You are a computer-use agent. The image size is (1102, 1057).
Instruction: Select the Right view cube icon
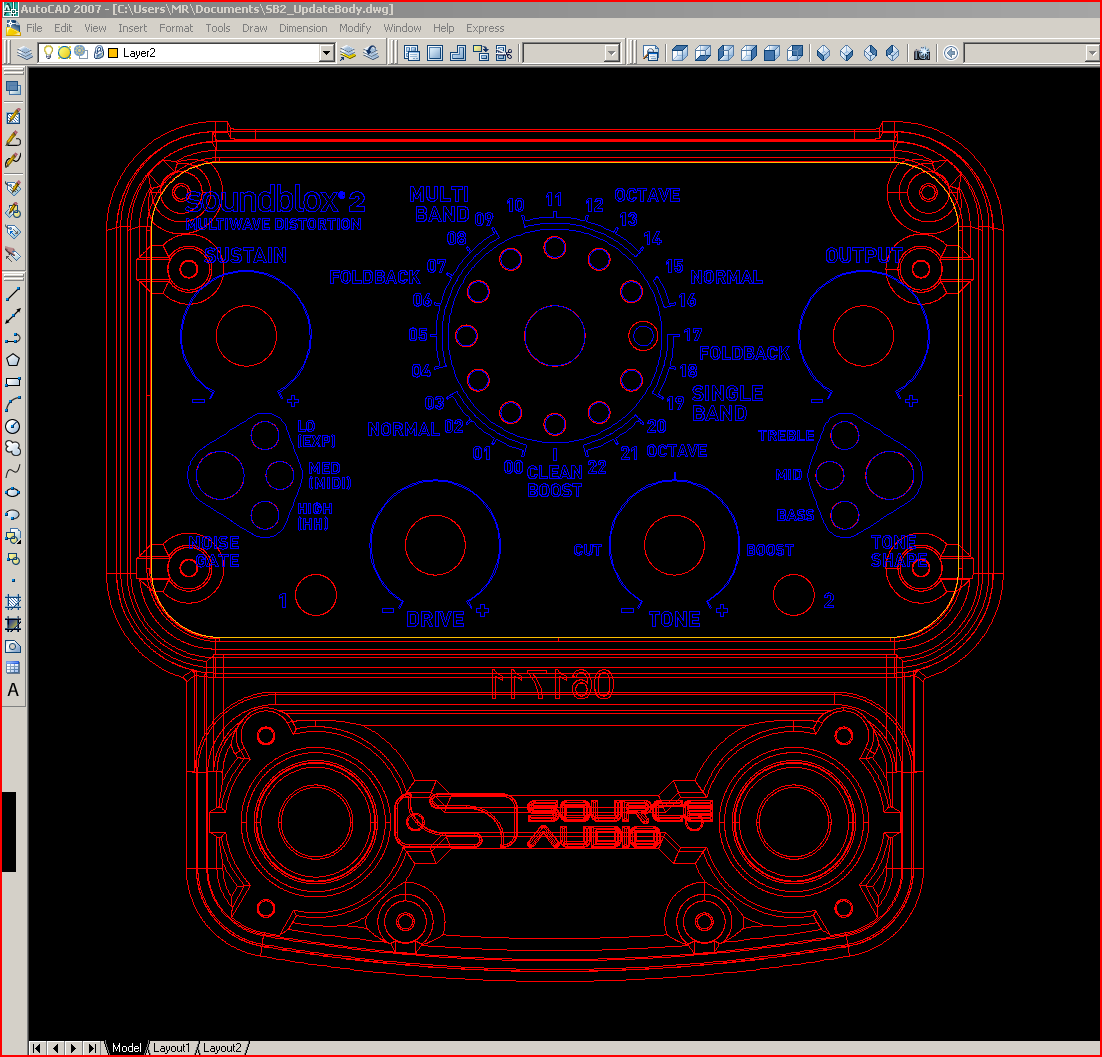(x=749, y=53)
